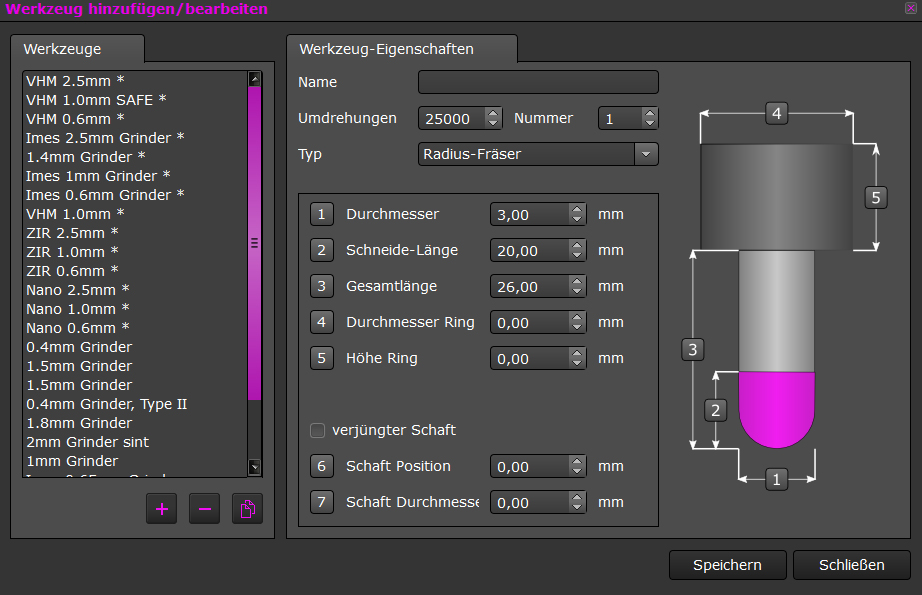Increase Schaft Durchmesser with the up arrow
Image resolution: width=922 pixels, height=595 pixels.
click(x=577, y=497)
